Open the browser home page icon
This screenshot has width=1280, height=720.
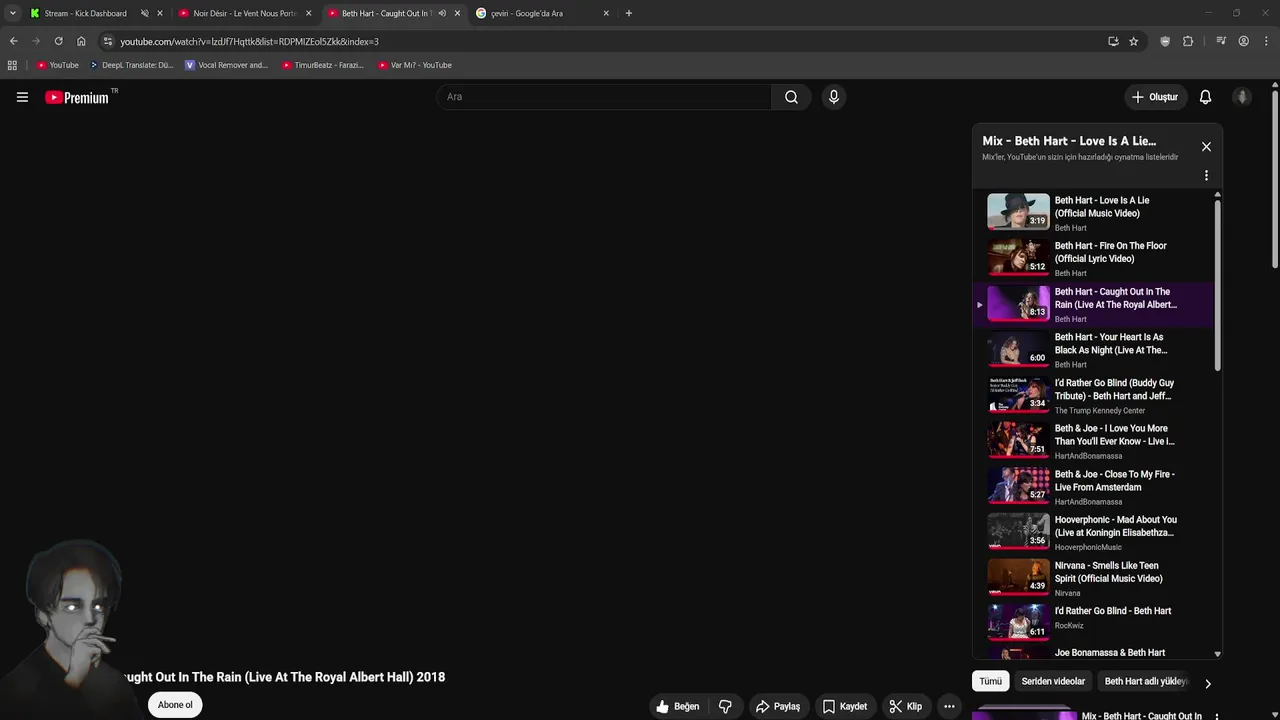(81, 41)
